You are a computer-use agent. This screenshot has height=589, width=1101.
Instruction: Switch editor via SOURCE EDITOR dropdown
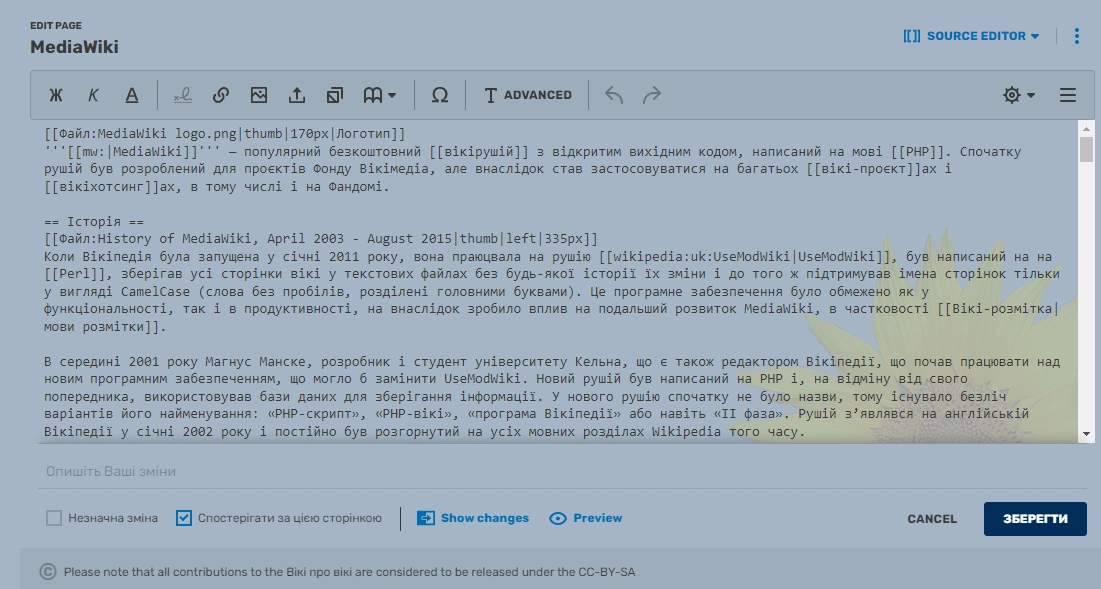[x=971, y=36]
